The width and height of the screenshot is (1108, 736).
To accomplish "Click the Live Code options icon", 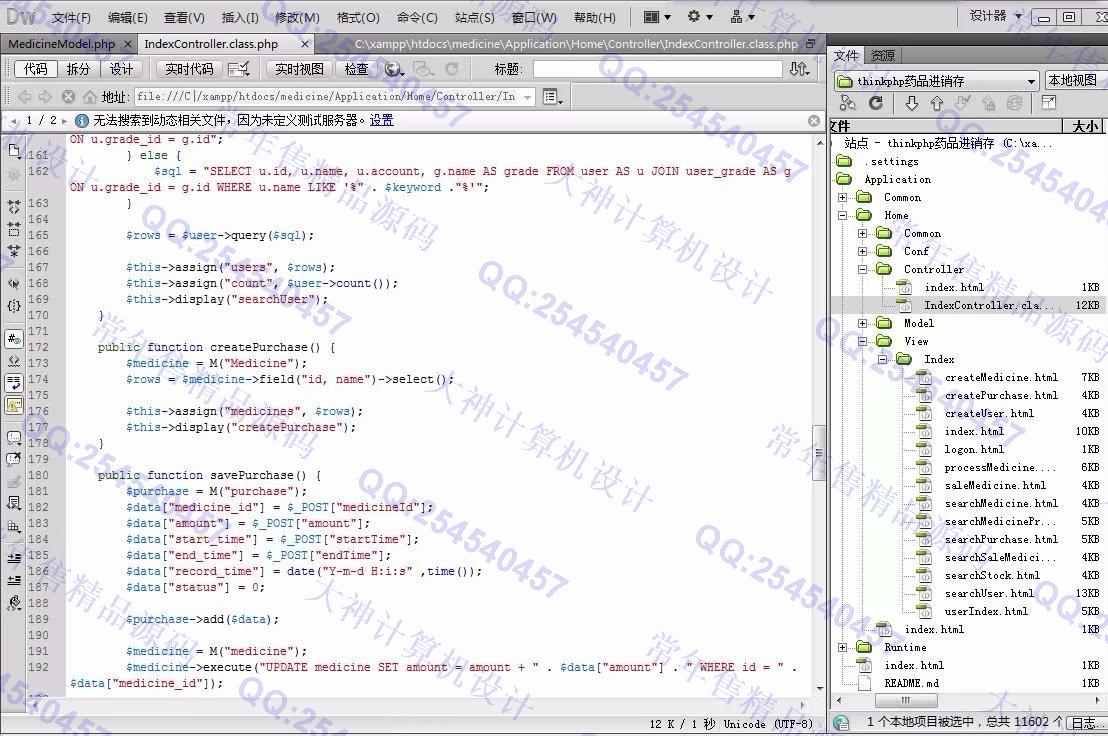I will 239,69.
